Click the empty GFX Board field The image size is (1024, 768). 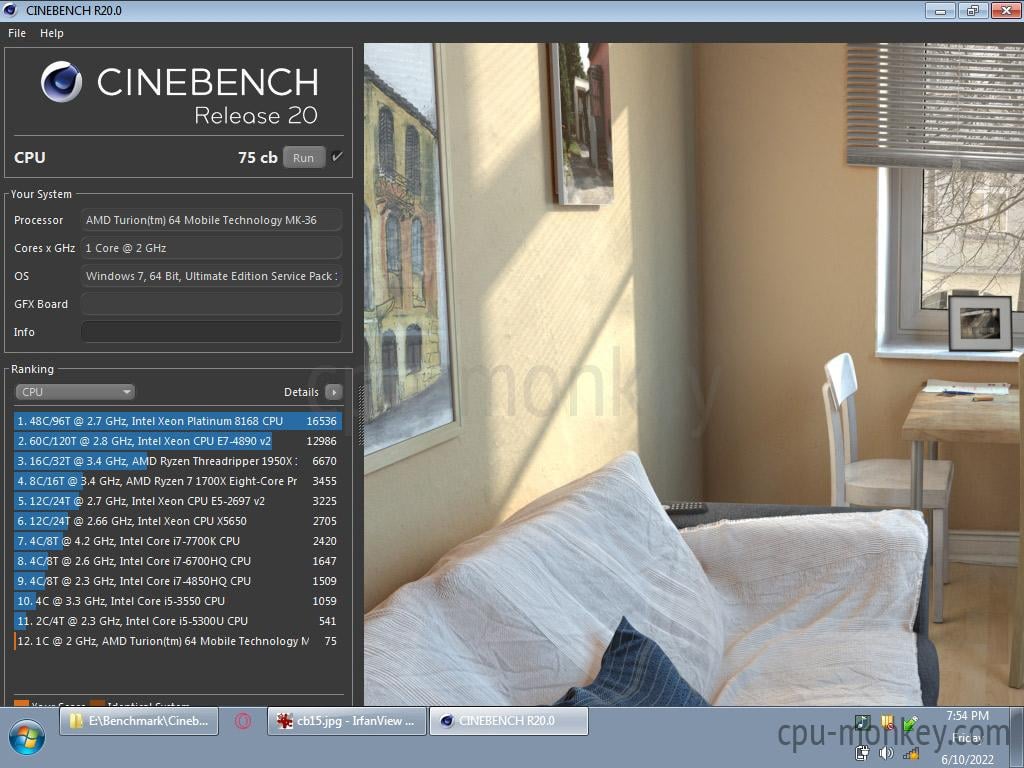[x=211, y=304]
